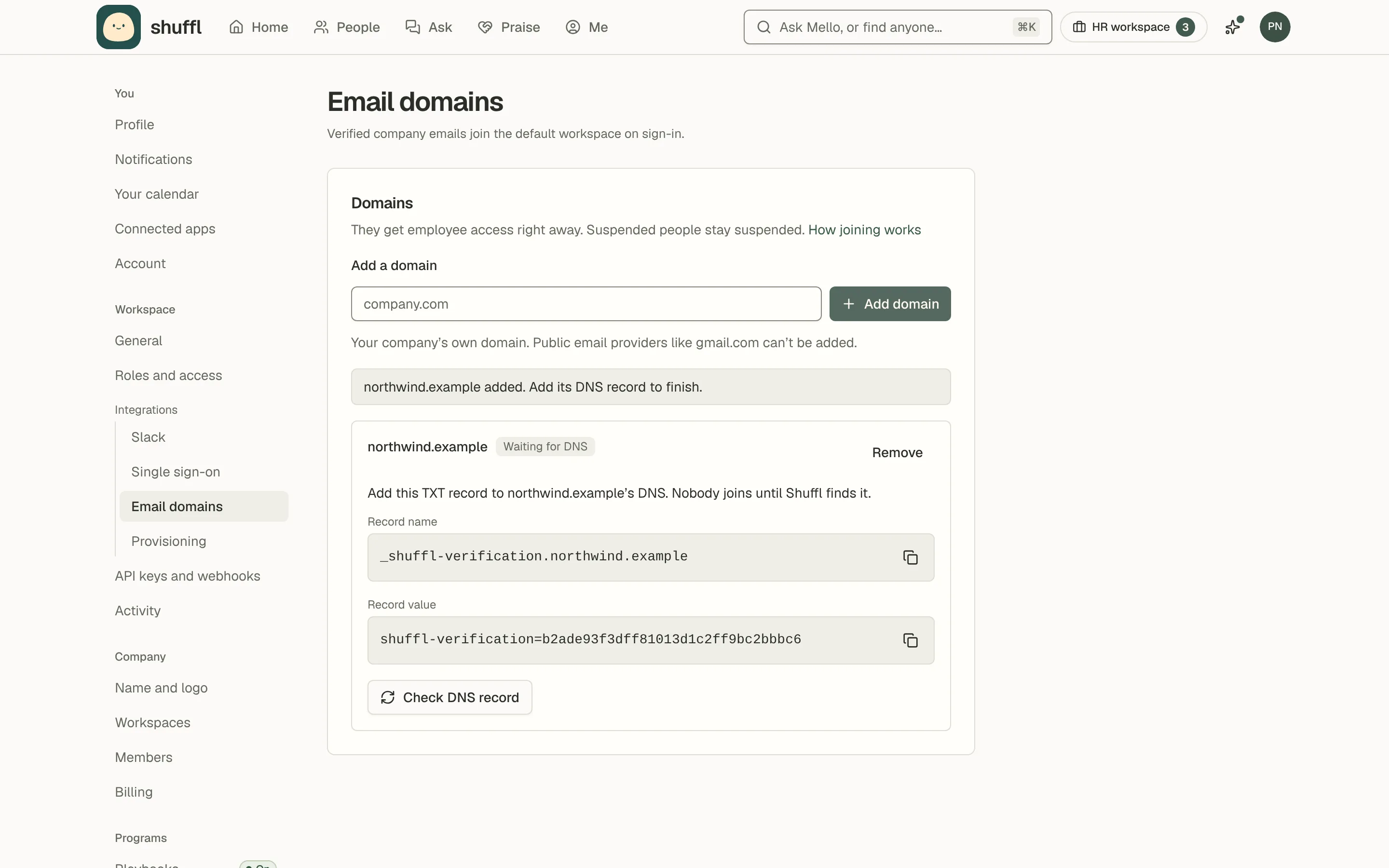1389x868 pixels.
Task: Open Workspaces in Company section
Action: [153, 723]
